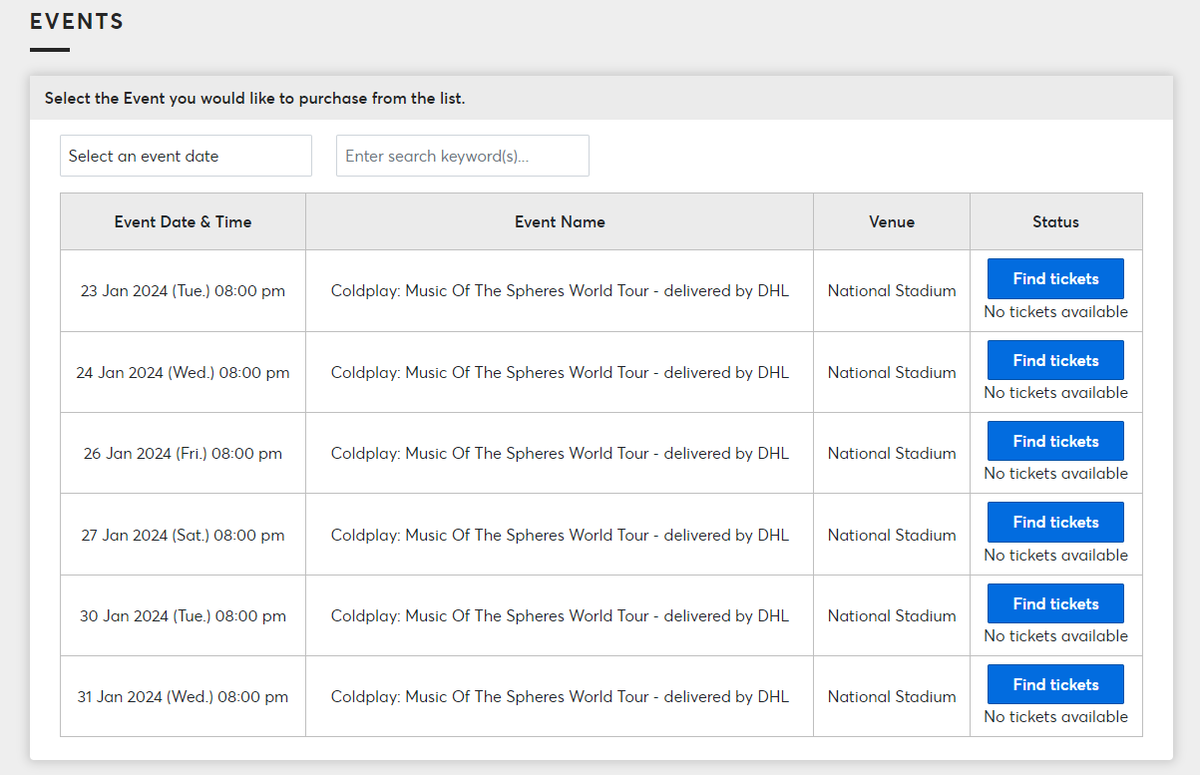The width and height of the screenshot is (1200, 775).
Task: Select the '30 Jan 2024 (Tue.) 08:00 pm' cell
Action: click(x=183, y=616)
